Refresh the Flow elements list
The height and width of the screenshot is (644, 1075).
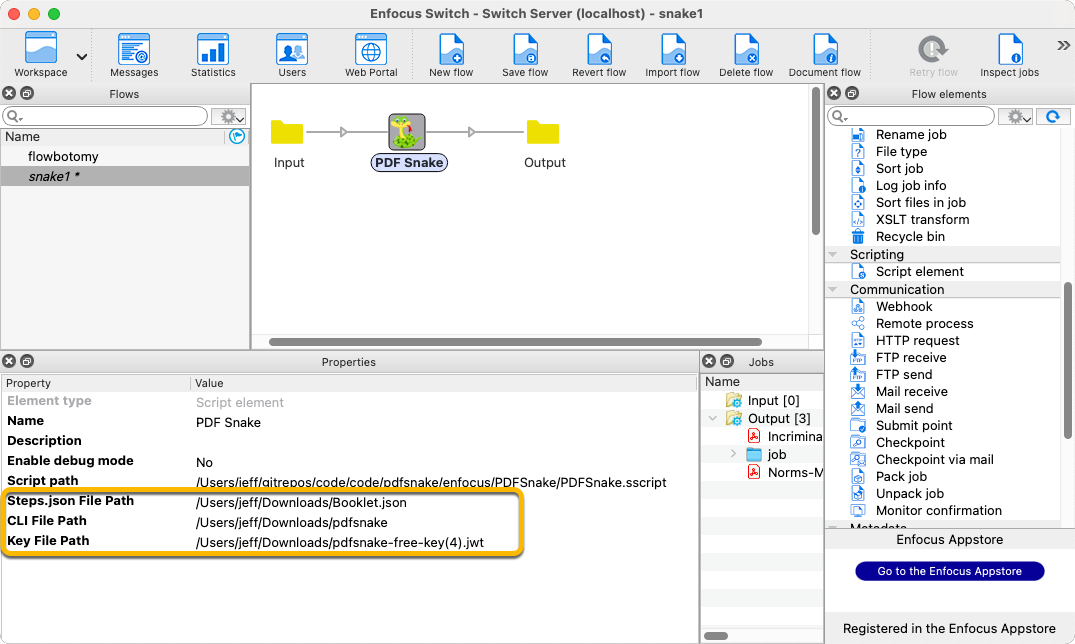pyautogui.click(x=1053, y=117)
